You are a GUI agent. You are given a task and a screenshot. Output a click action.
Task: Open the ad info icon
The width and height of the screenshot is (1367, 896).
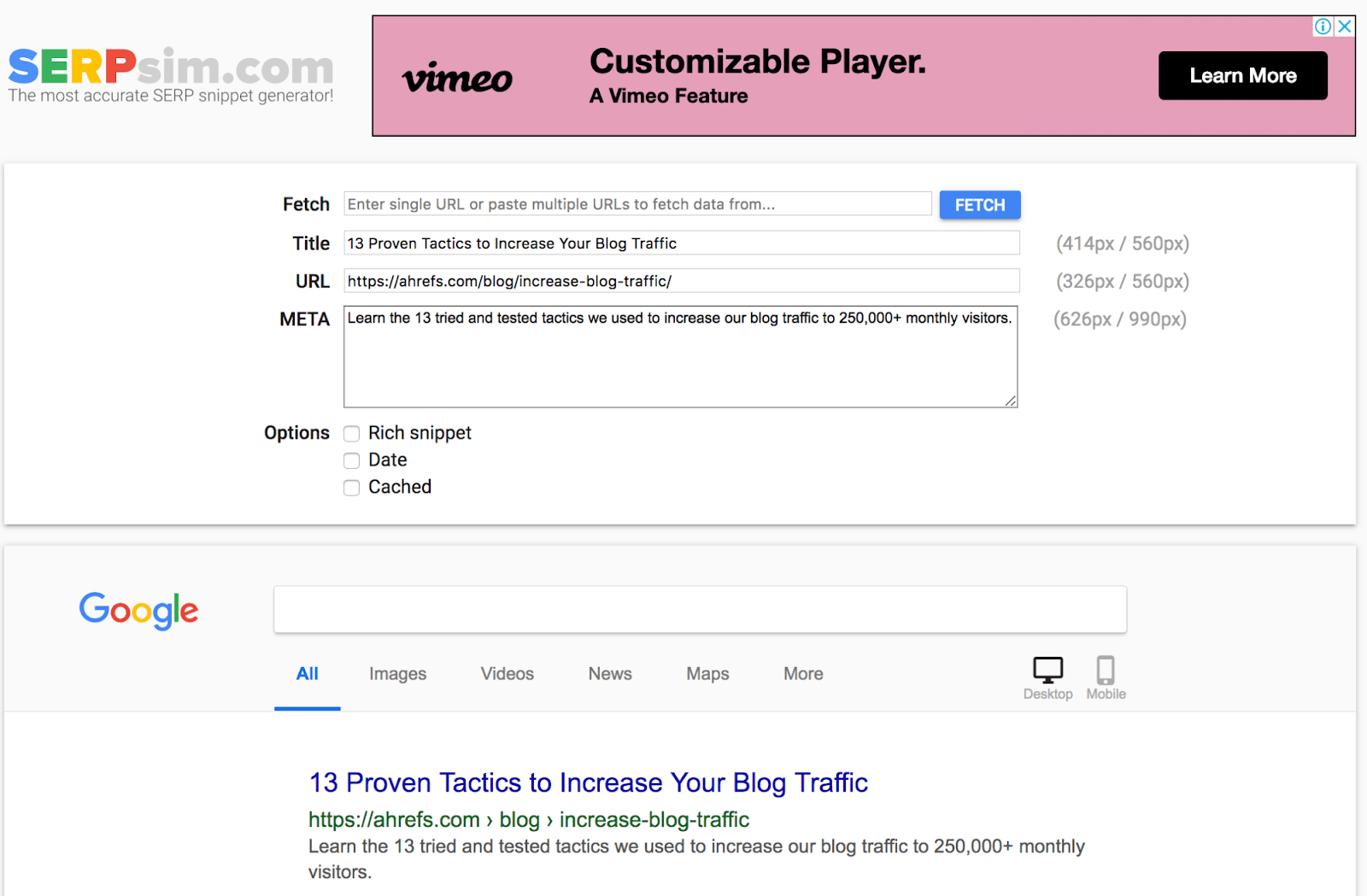coord(1323,26)
